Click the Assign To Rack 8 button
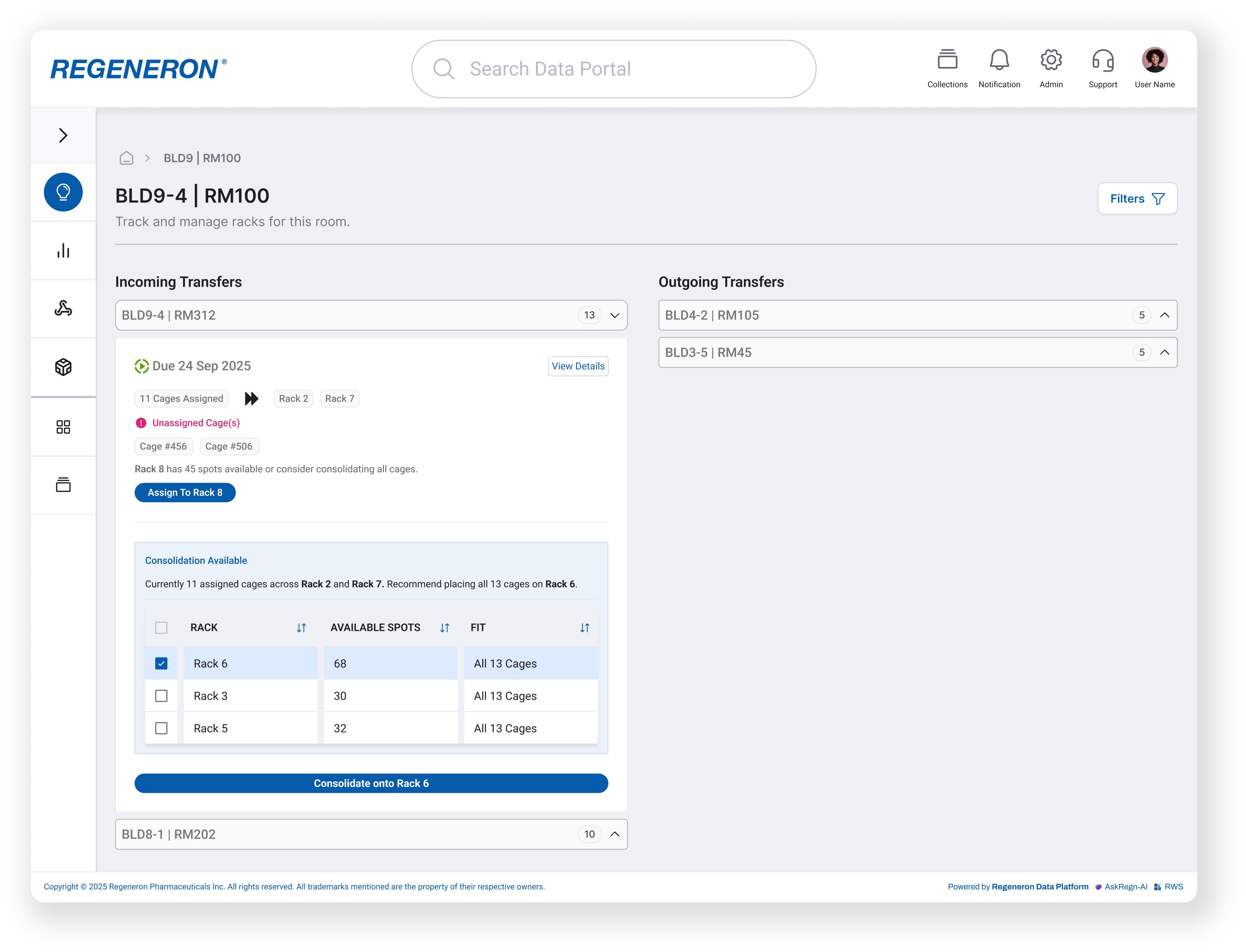The height and width of the screenshot is (952, 1246). [x=185, y=492]
